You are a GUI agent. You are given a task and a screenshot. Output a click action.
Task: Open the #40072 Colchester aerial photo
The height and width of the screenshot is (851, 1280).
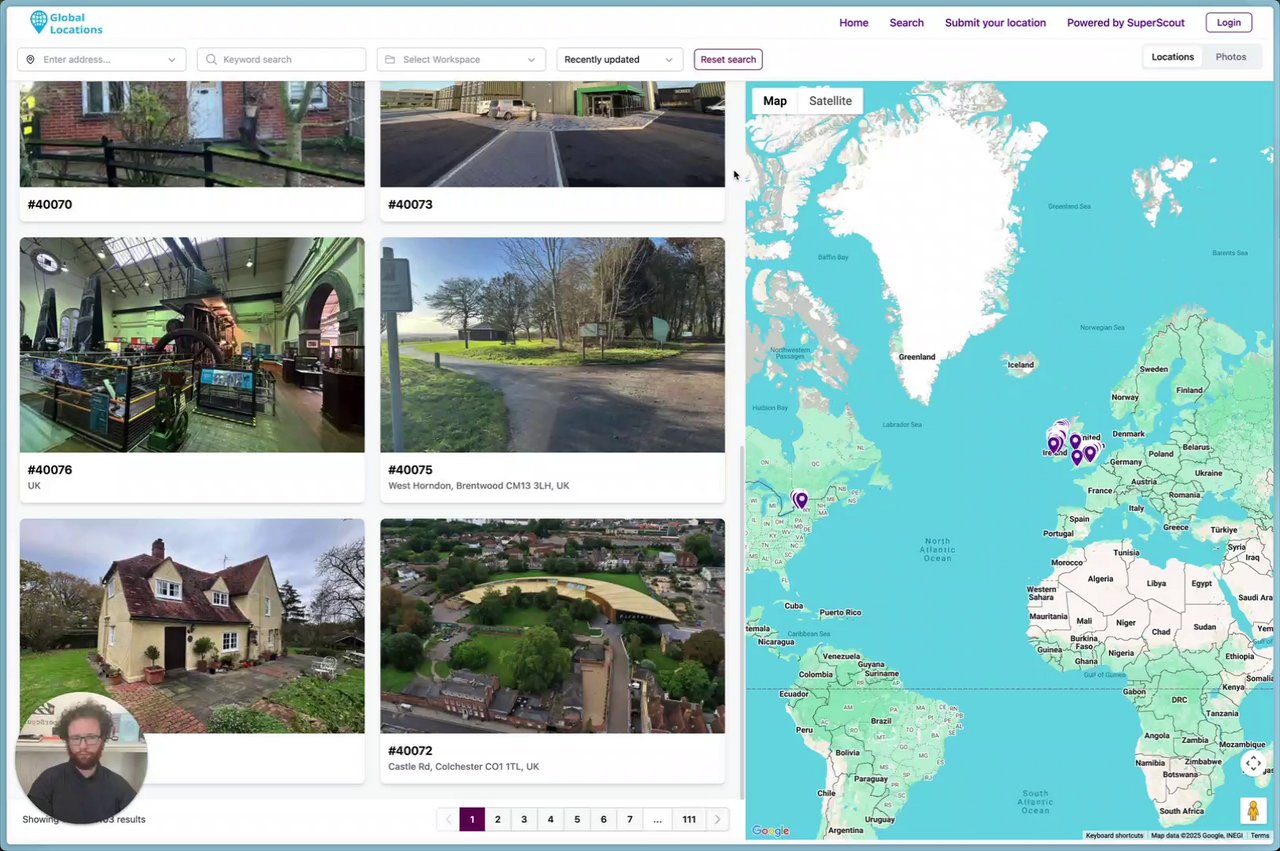click(552, 626)
